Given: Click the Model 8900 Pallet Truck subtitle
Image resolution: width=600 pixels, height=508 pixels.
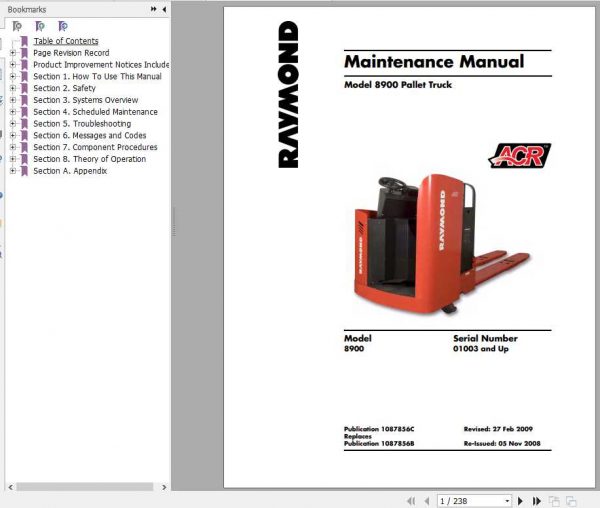Looking at the screenshot, I should tap(398, 85).
